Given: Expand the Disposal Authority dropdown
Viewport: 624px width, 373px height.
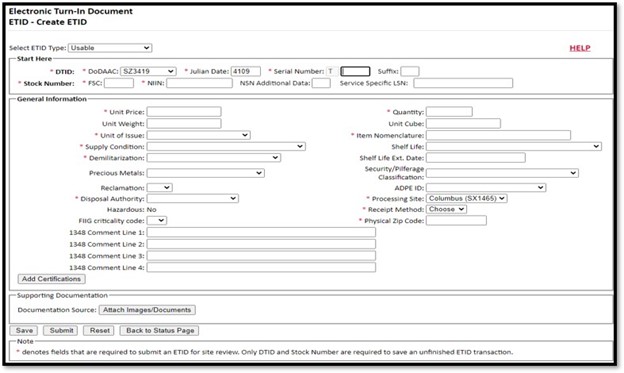Looking at the screenshot, I should 193,198.
